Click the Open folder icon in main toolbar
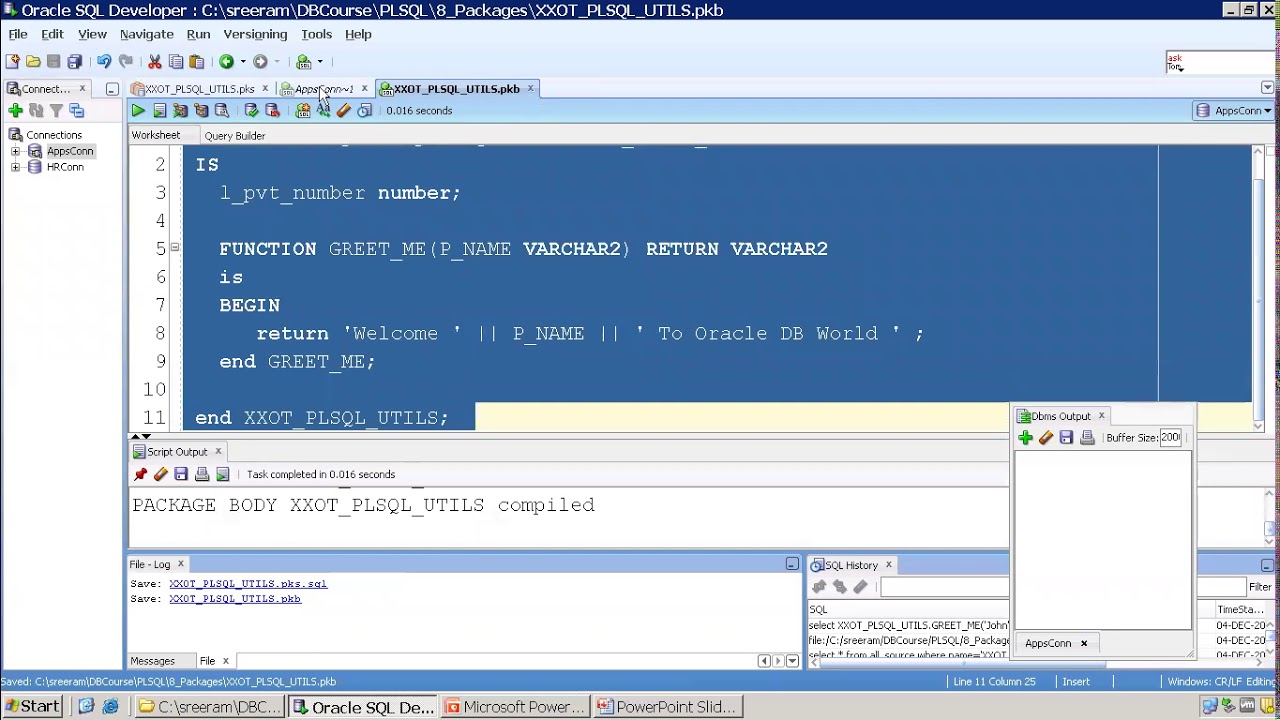Screen dimensions: 1280x720 (x=33, y=62)
